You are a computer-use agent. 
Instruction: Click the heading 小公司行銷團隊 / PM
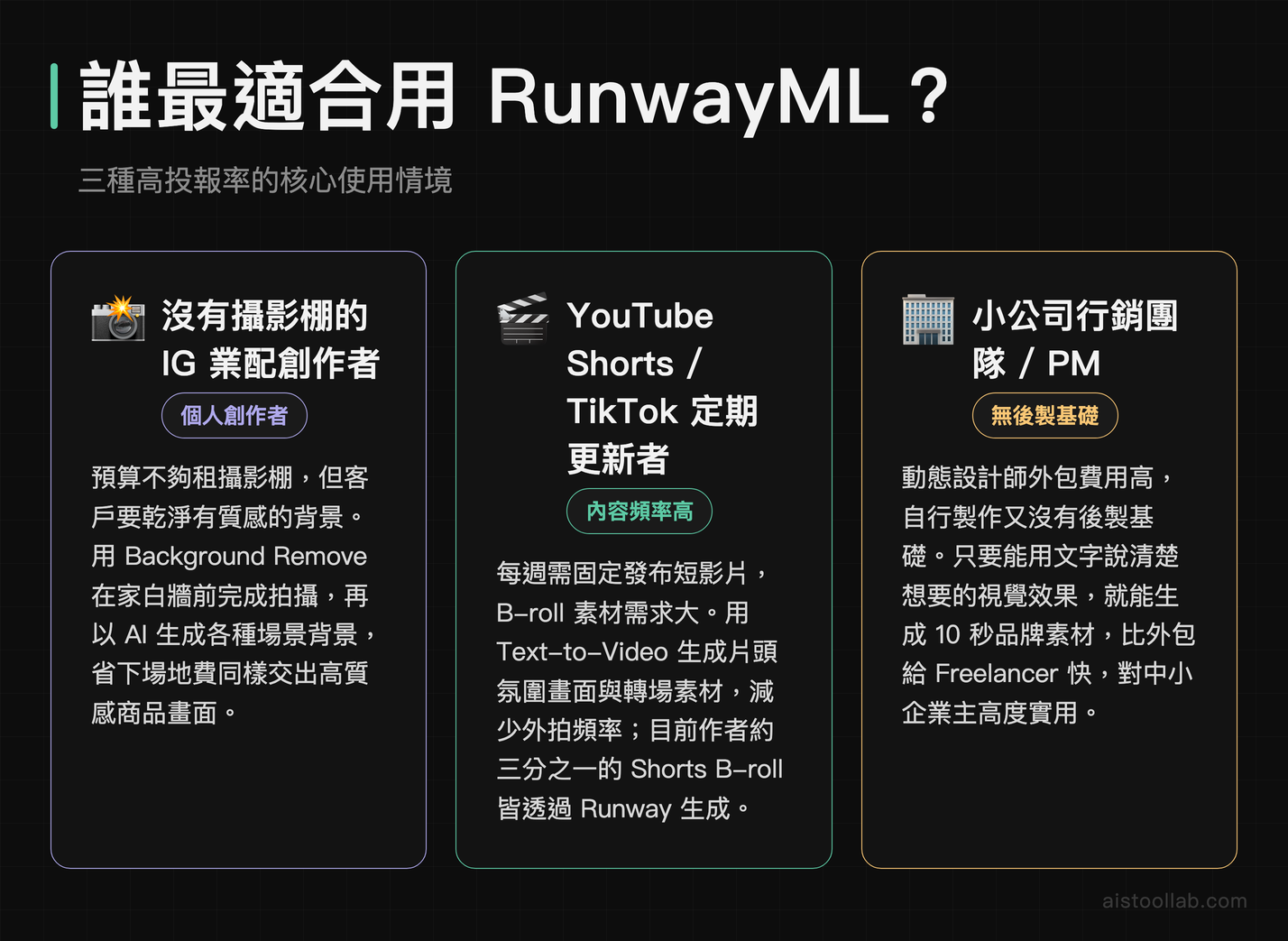click(1075, 339)
